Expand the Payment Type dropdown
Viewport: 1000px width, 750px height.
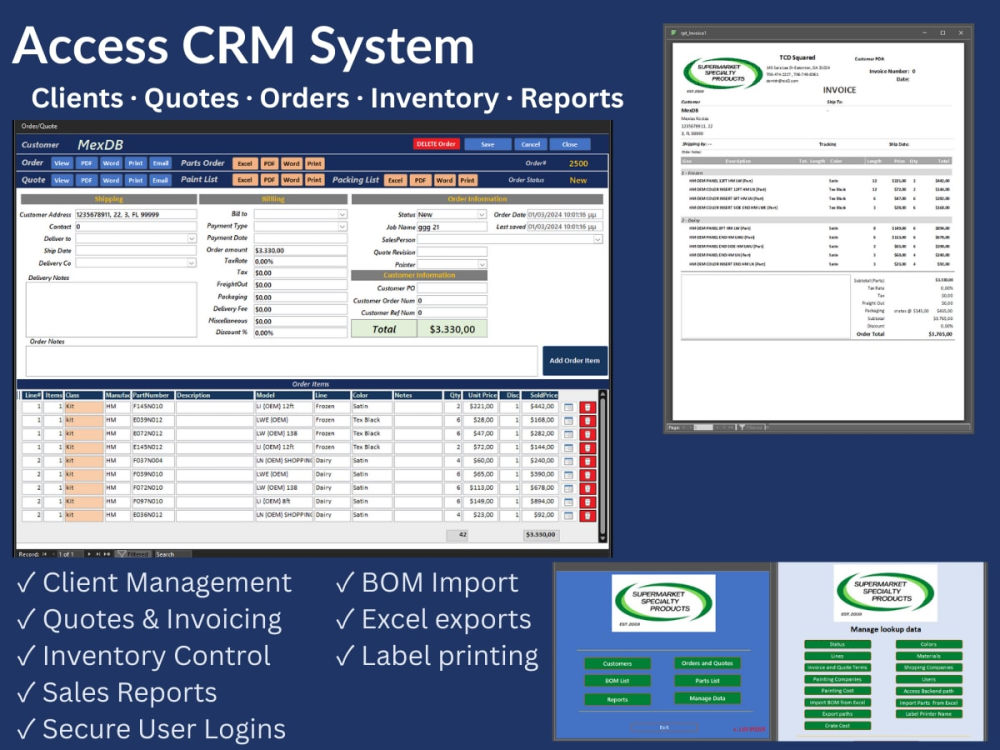pos(342,226)
